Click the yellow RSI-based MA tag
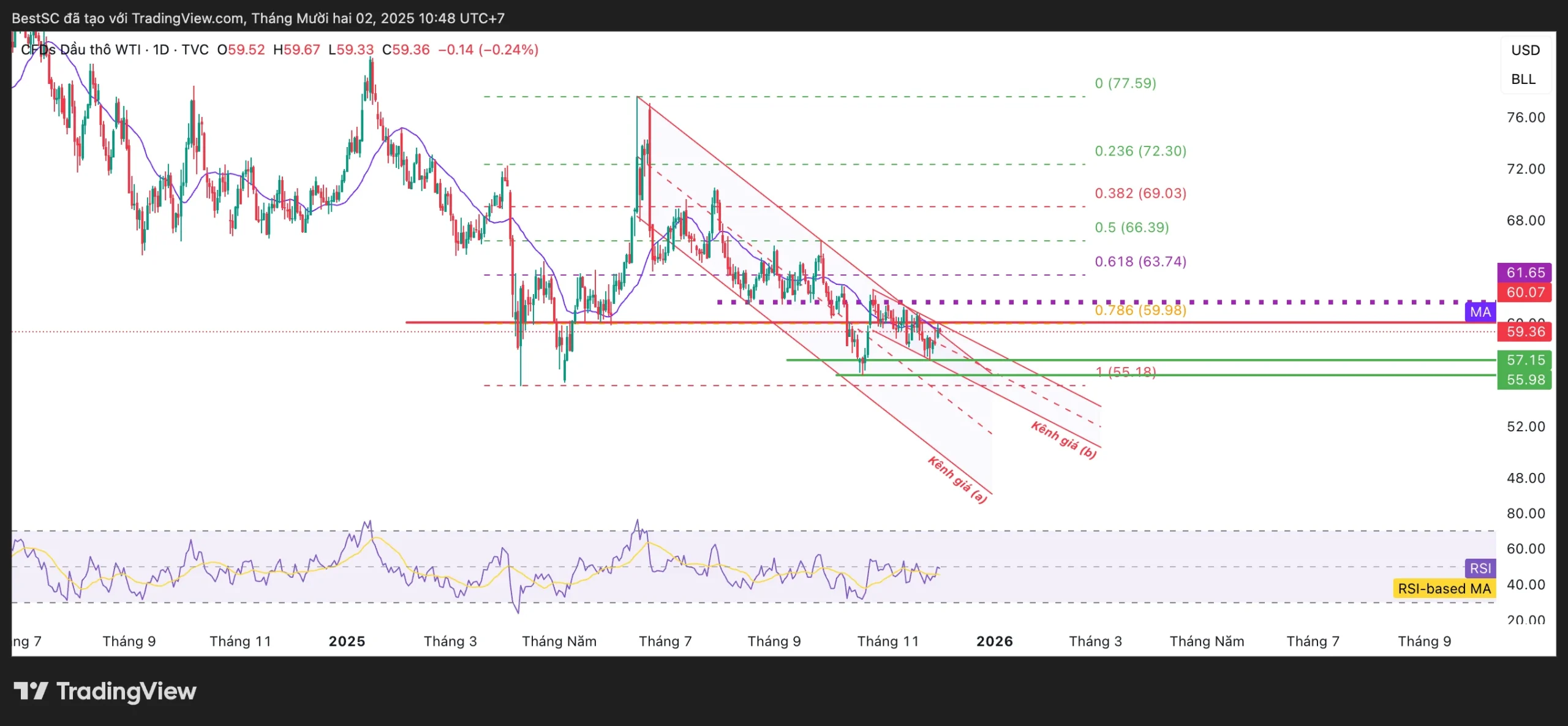The height and width of the screenshot is (726, 1568). pyautogui.click(x=1444, y=589)
